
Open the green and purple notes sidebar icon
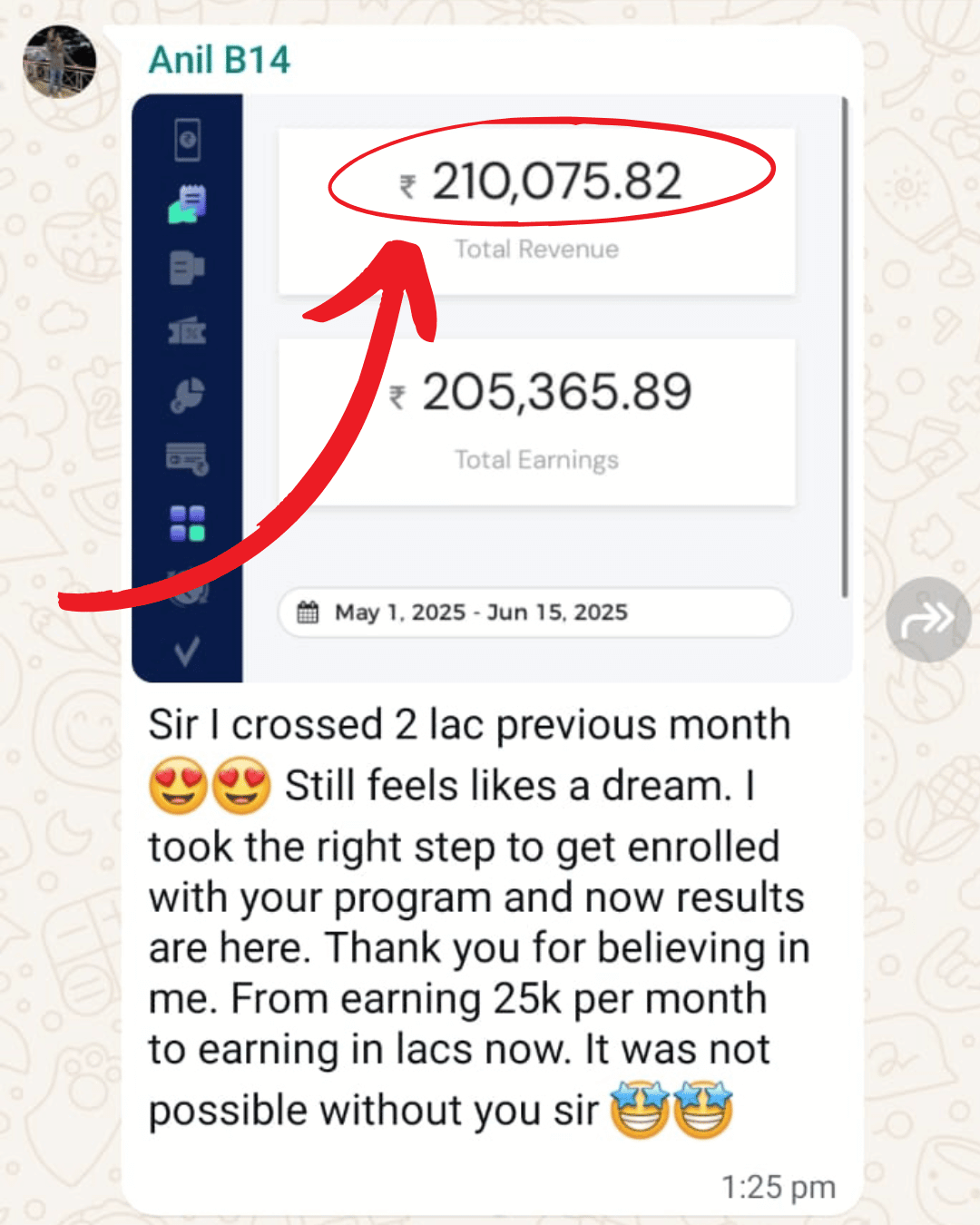pos(187,204)
